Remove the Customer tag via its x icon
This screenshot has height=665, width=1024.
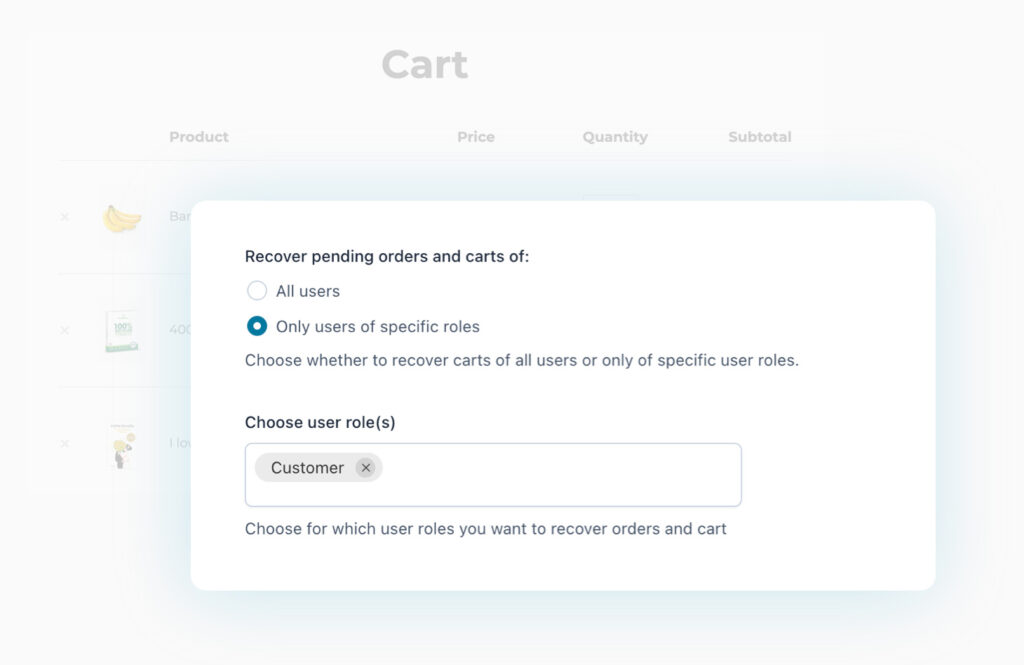[366, 467]
